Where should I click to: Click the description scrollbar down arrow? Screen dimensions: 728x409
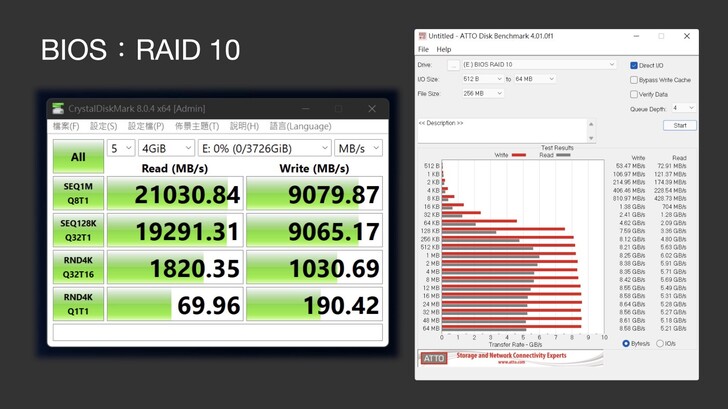(591, 138)
